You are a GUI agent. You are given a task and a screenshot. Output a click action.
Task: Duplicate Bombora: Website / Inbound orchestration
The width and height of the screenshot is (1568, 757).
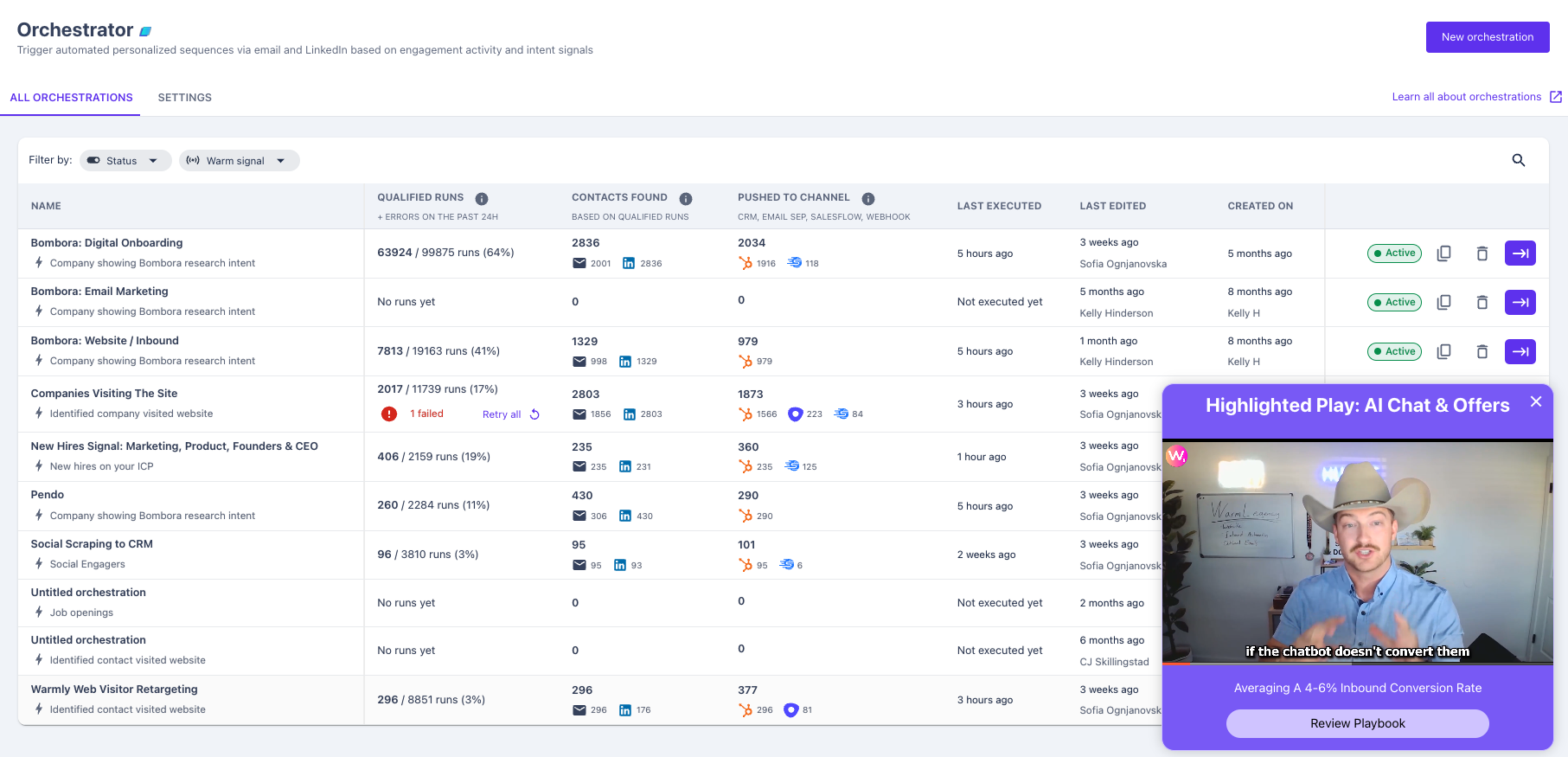(1443, 351)
